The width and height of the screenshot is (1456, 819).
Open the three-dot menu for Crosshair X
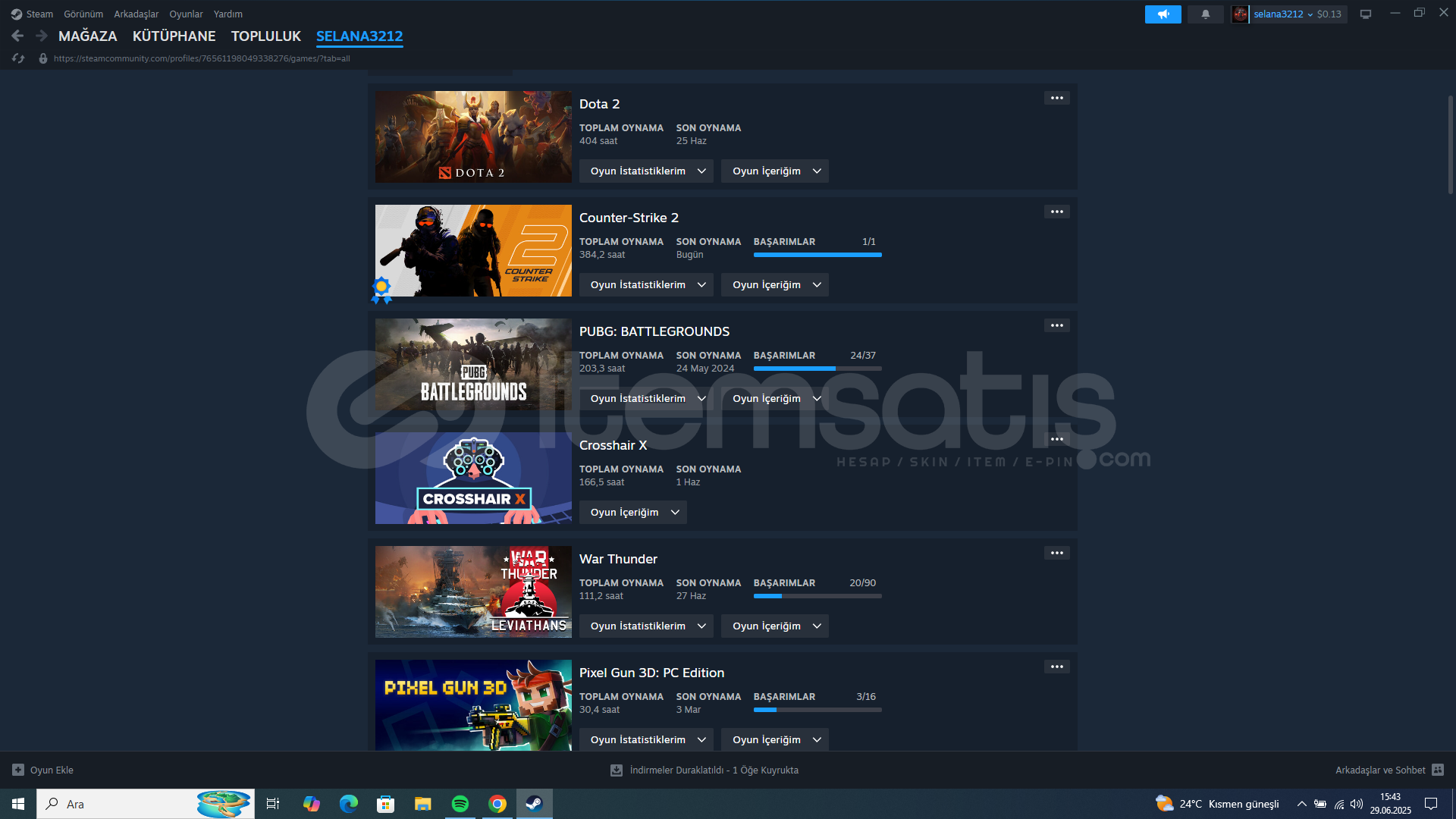click(1057, 439)
